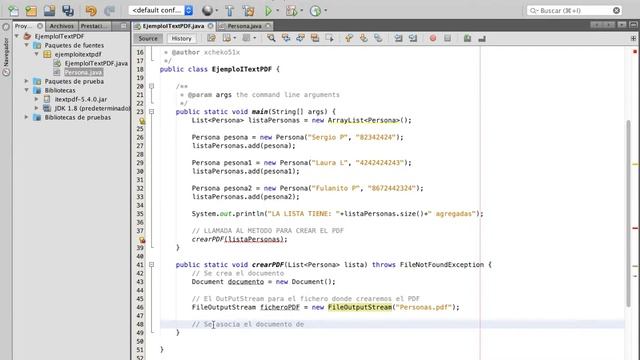Select the EjemploITextPDF.java editor tab

point(173,26)
